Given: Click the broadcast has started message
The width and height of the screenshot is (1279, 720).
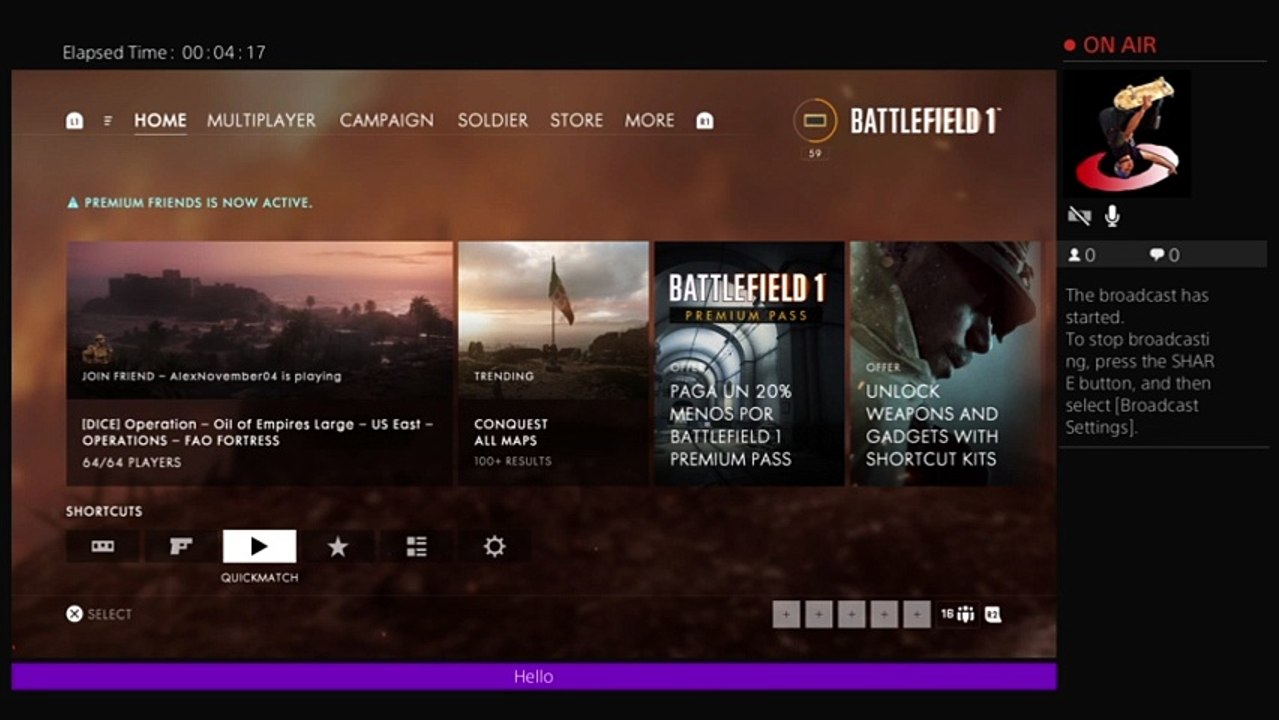Looking at the screenshot, I should pos(1140,361).
